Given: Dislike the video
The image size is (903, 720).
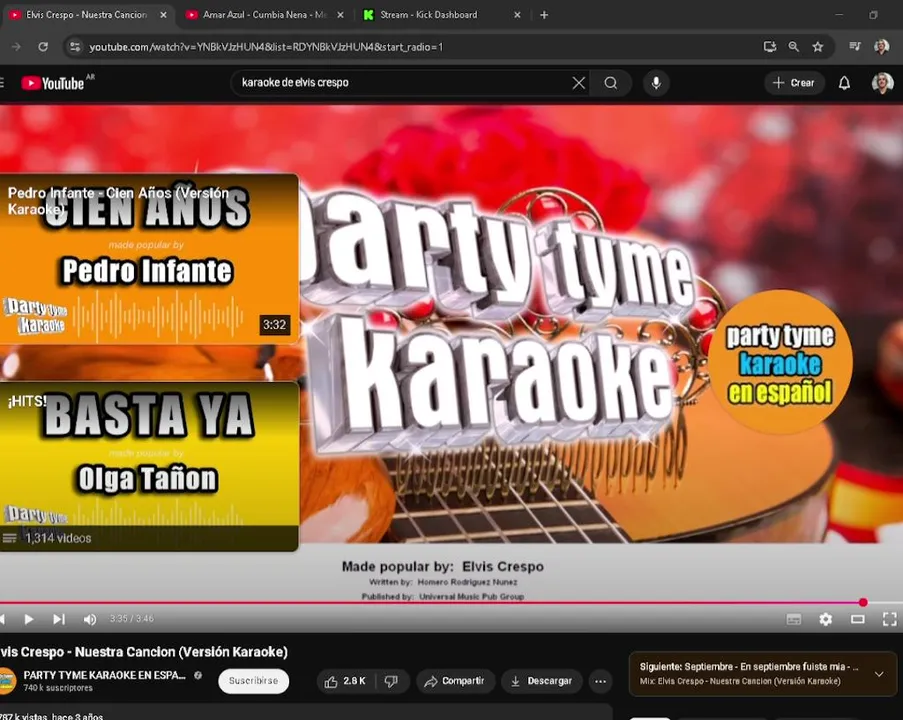Looking at the screenshot, I should (392, 681).
